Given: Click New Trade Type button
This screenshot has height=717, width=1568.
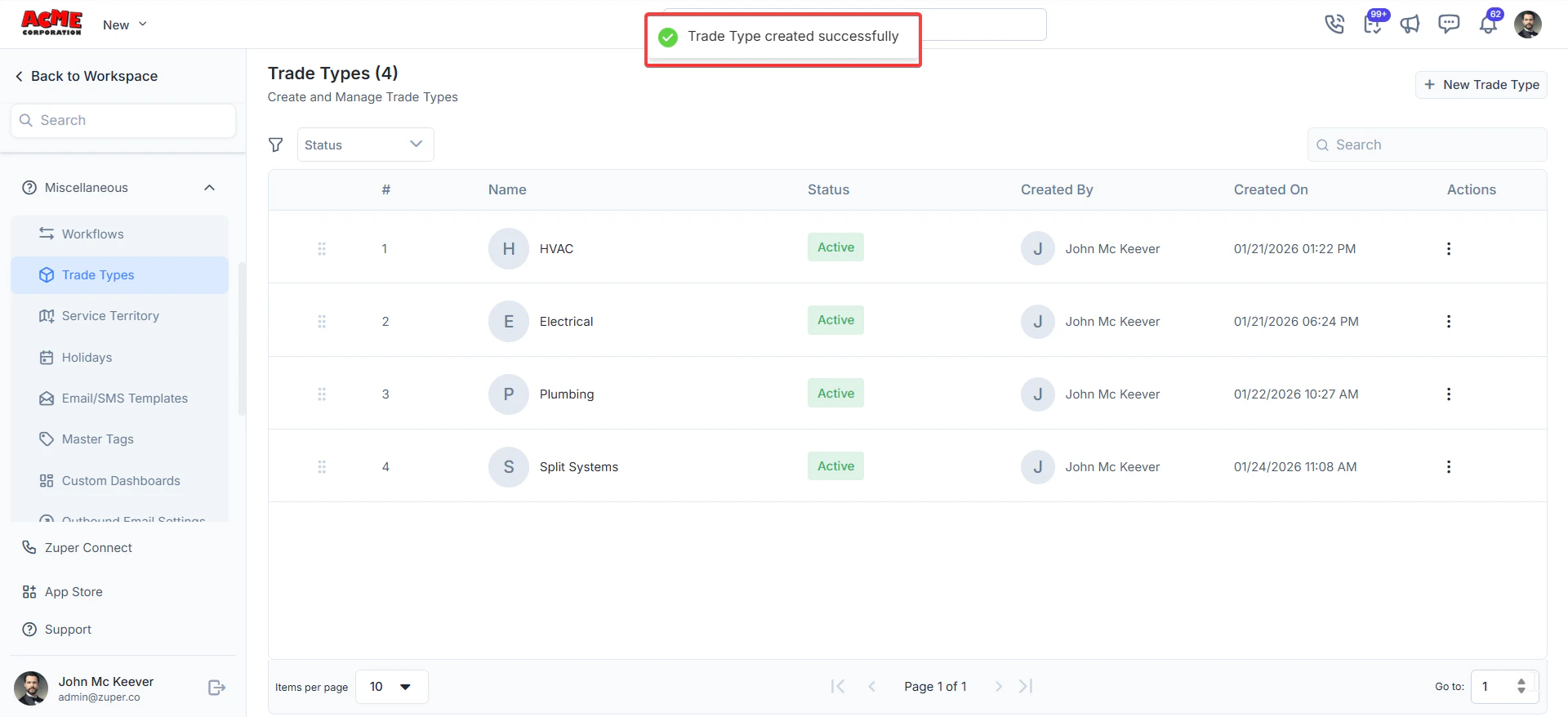Looking at the screenshot, I should (1481, 85).
